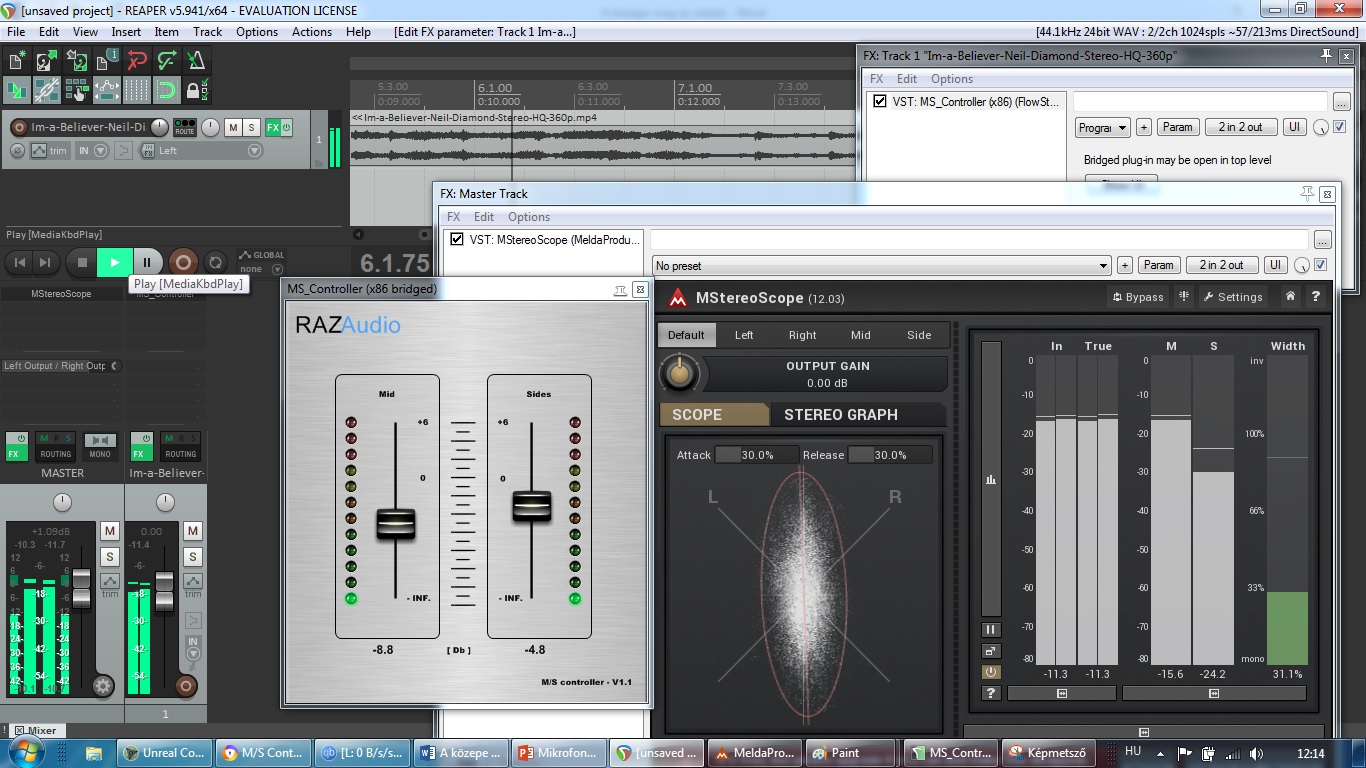Open MStereoScope Settings wrench button

point(1232,297)
